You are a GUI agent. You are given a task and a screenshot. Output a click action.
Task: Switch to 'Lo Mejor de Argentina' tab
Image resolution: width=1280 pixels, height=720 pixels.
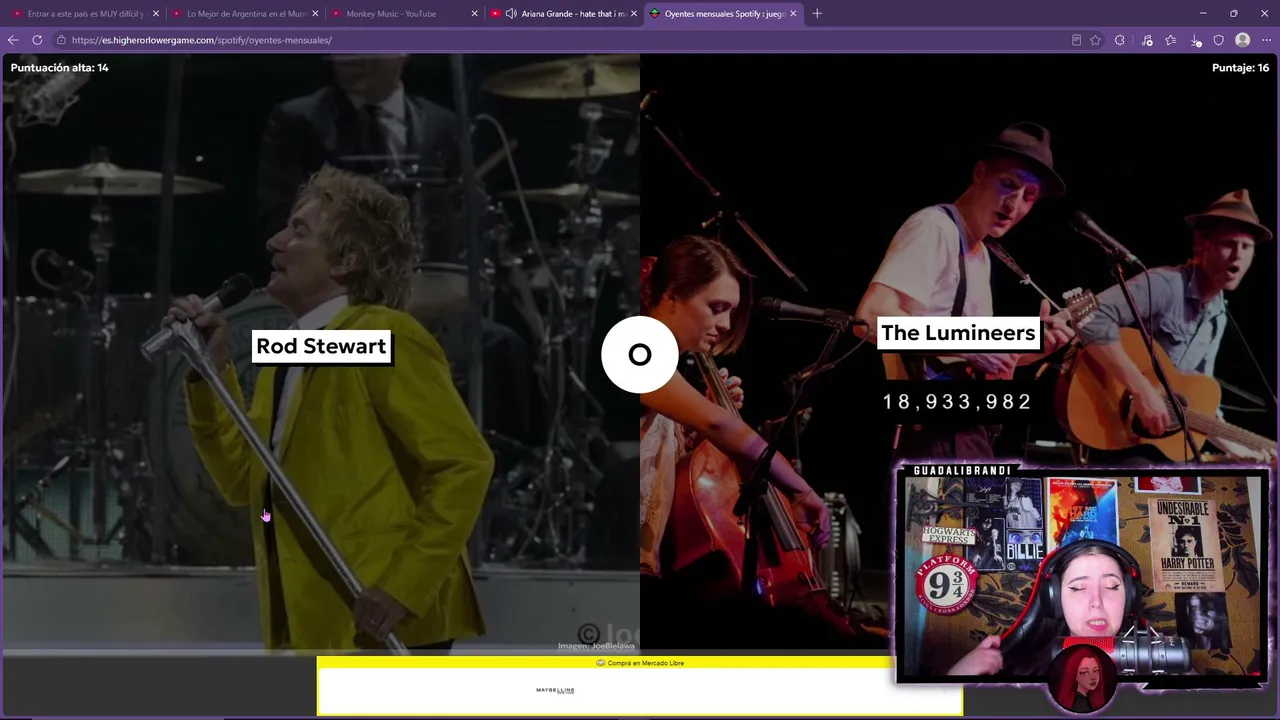coord(244,14)
